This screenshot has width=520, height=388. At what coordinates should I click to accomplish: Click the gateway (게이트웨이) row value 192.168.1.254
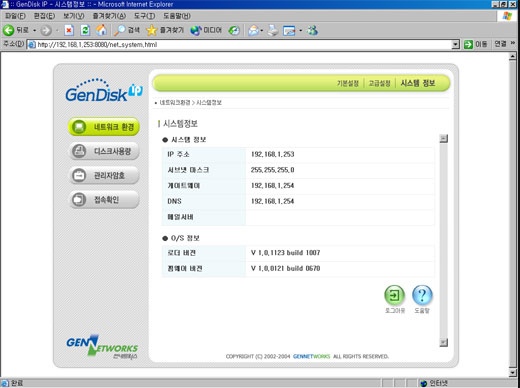(x=273, y=185)
